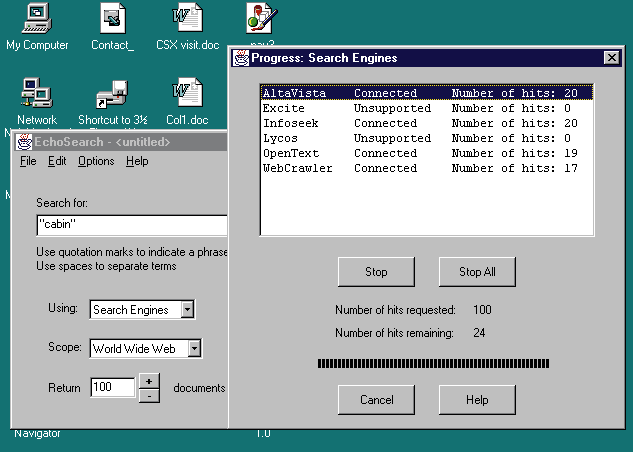The width and height of the screenshot is (633, 452).
Task: Select the WebCrawler row in progress list
Action: 427,168
